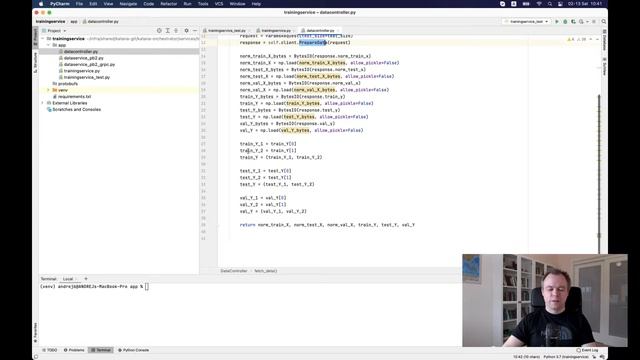Open Search Everywhere magnifier in PyCharm toolbar
Image resolution: width=640 pixels, height=360 pixels.
point(604,22)
